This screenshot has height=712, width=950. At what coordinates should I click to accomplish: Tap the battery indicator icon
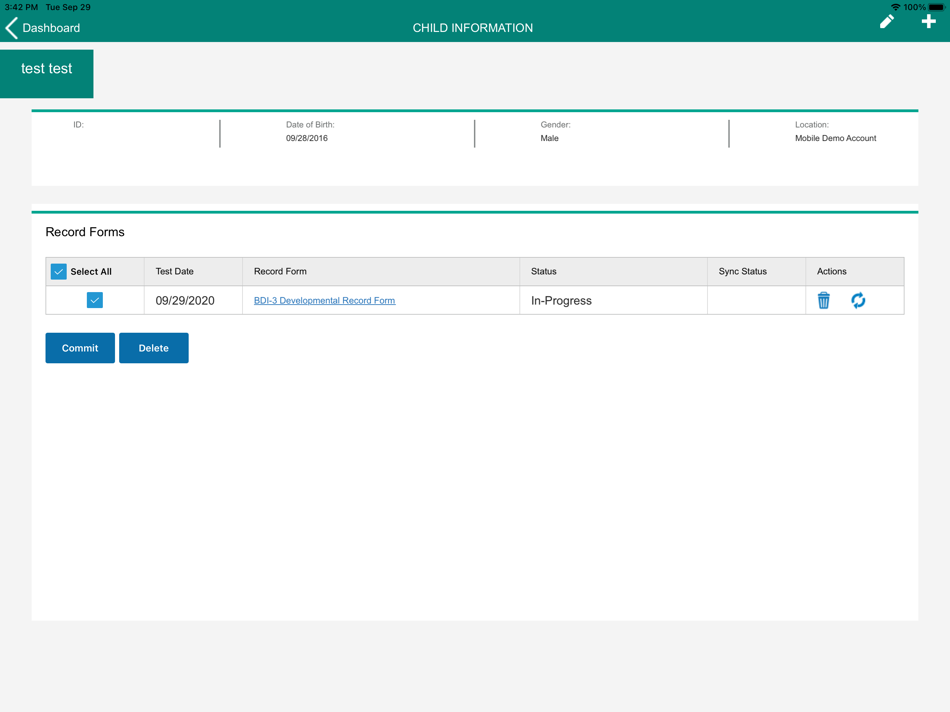coord(936,7)
